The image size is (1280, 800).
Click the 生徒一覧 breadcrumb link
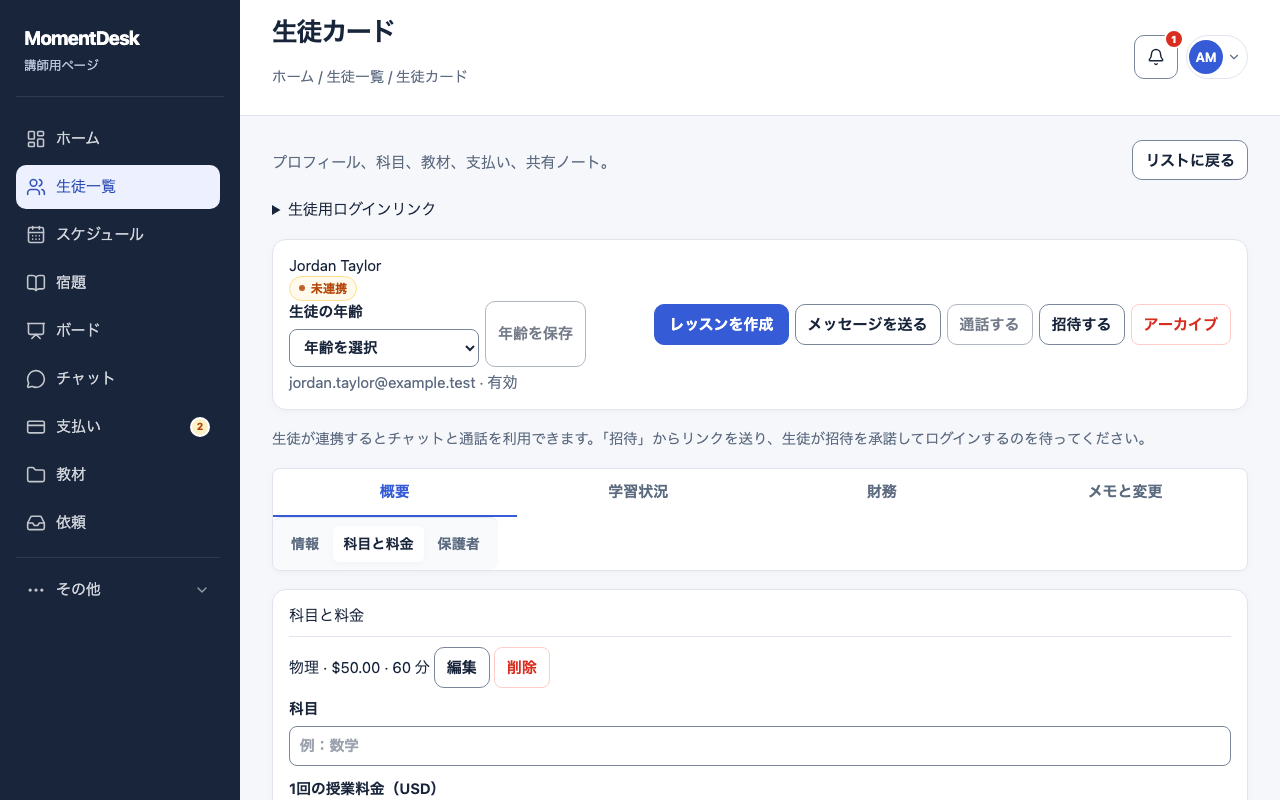pos(355,76)
